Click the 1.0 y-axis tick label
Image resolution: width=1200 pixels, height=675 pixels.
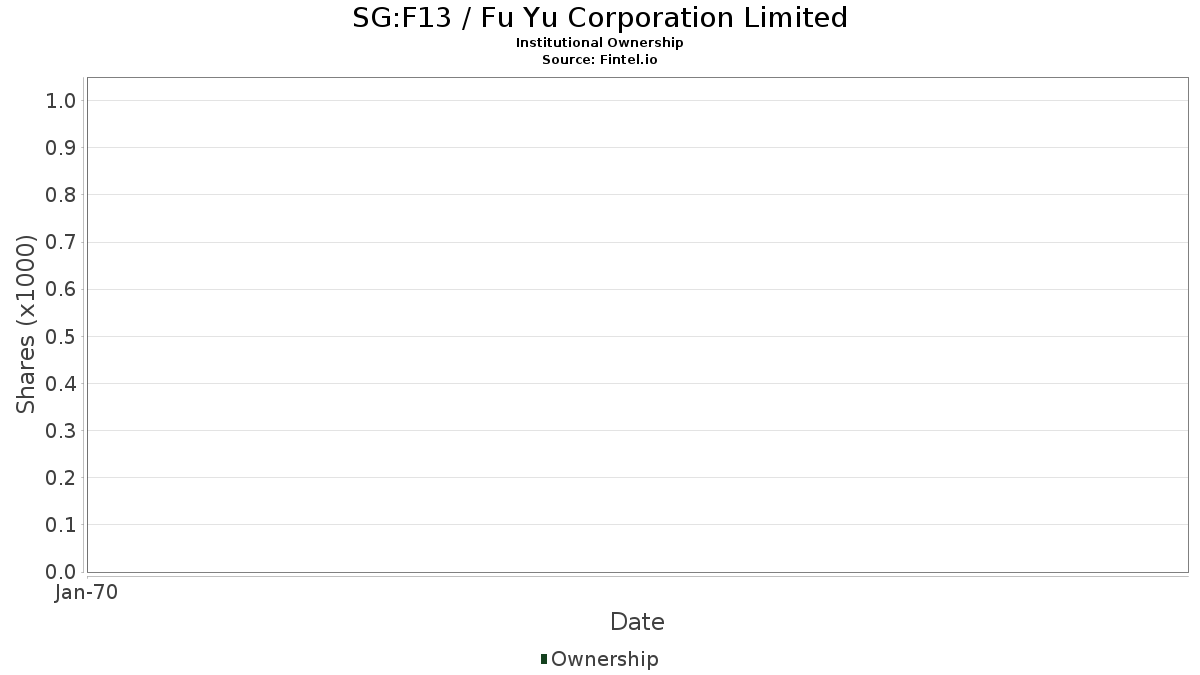tap(61, 100)
